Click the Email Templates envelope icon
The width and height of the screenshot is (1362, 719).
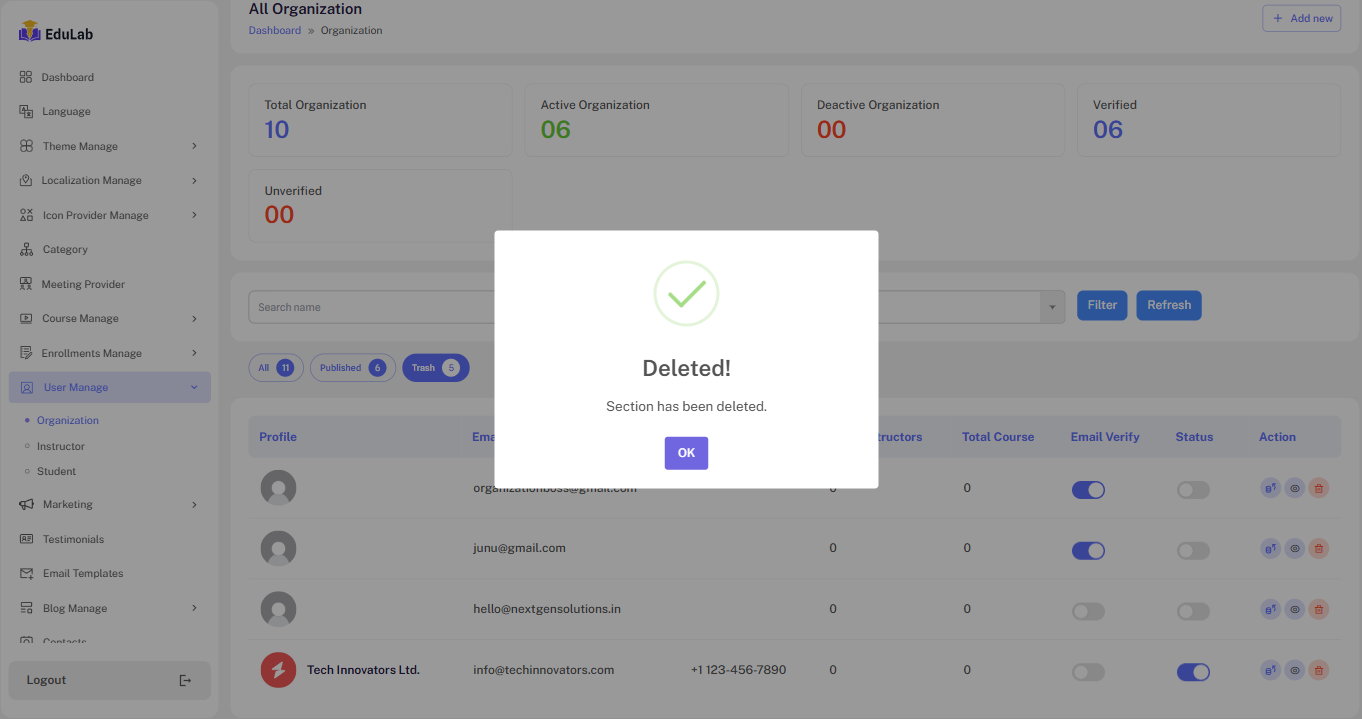26,574
